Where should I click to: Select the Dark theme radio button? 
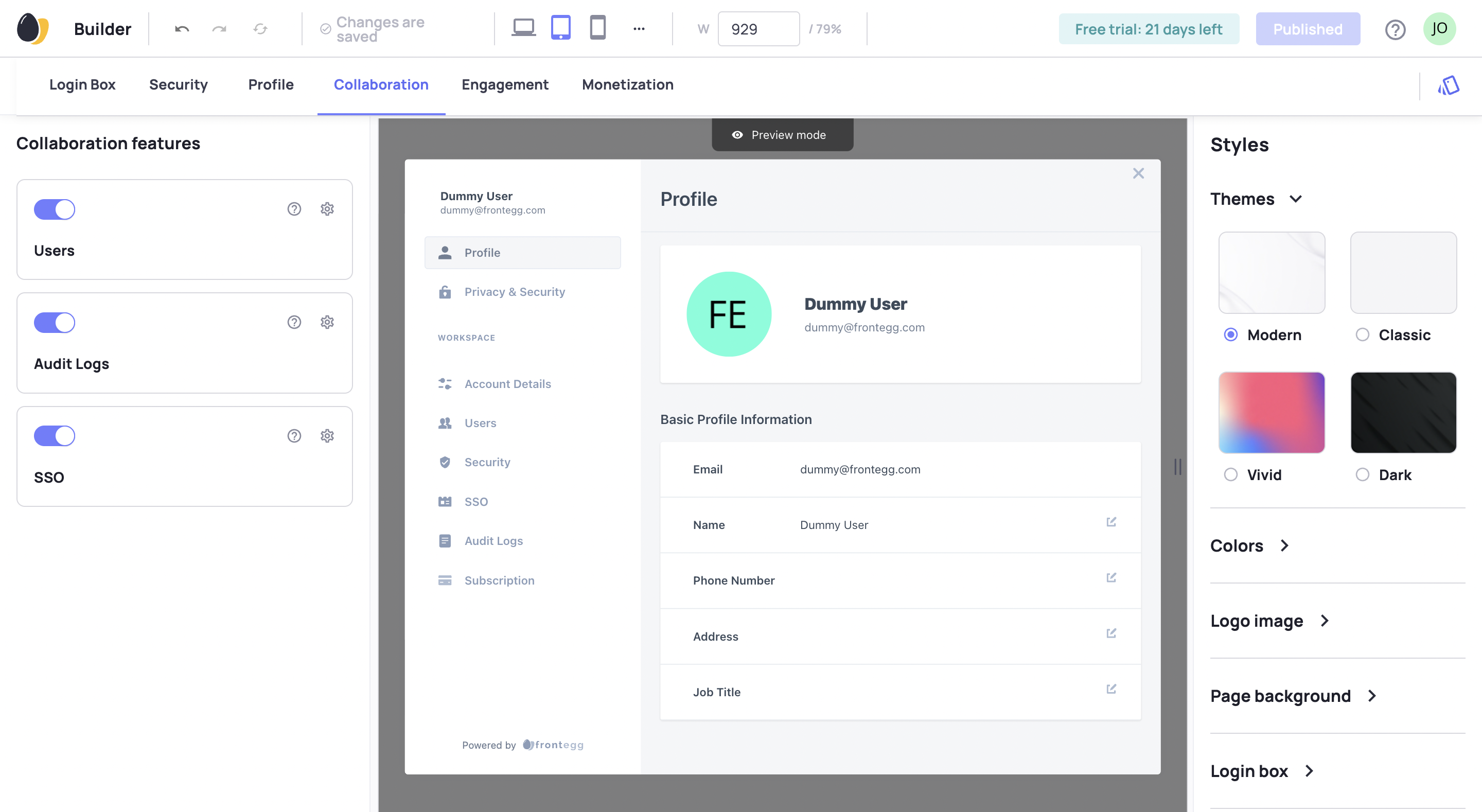1362,475
